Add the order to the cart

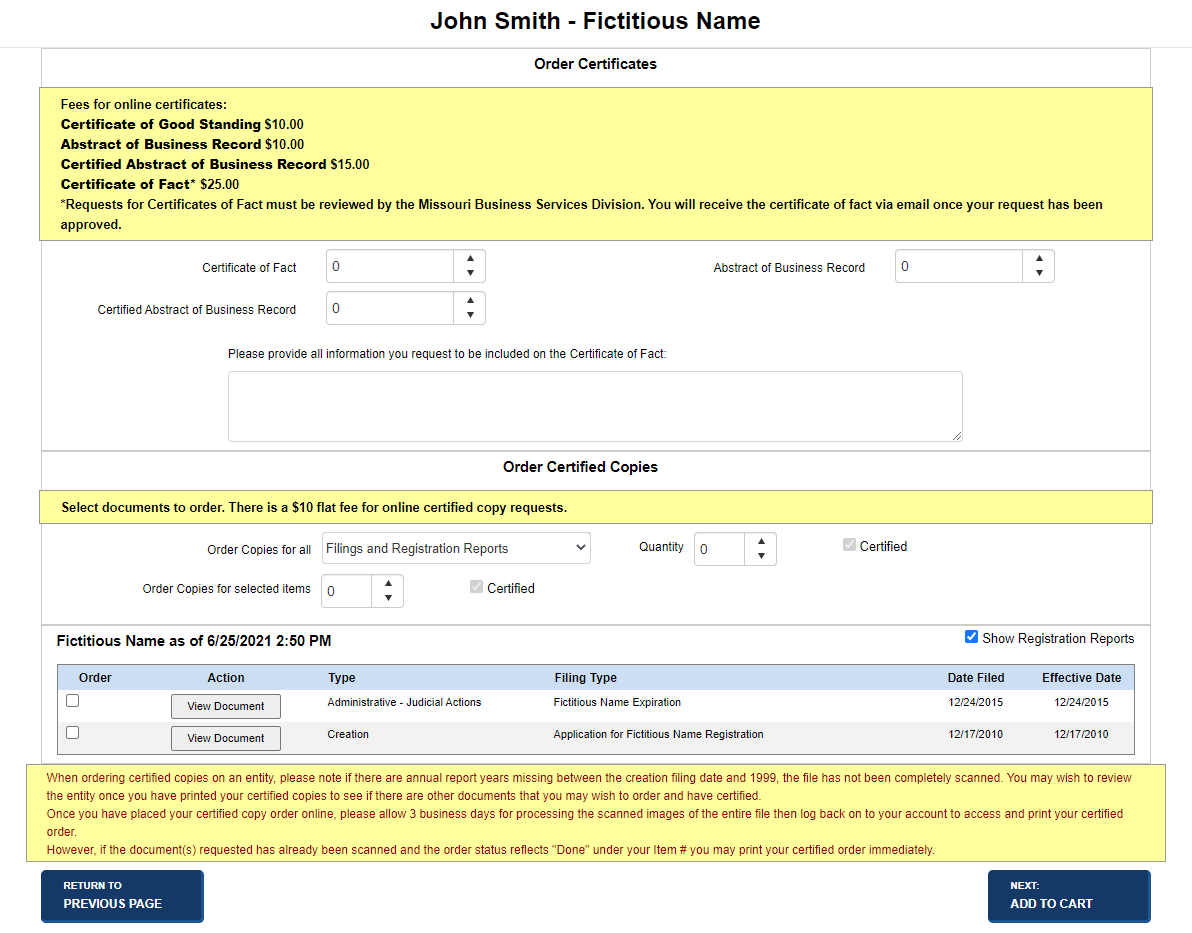coord(1068,896)
